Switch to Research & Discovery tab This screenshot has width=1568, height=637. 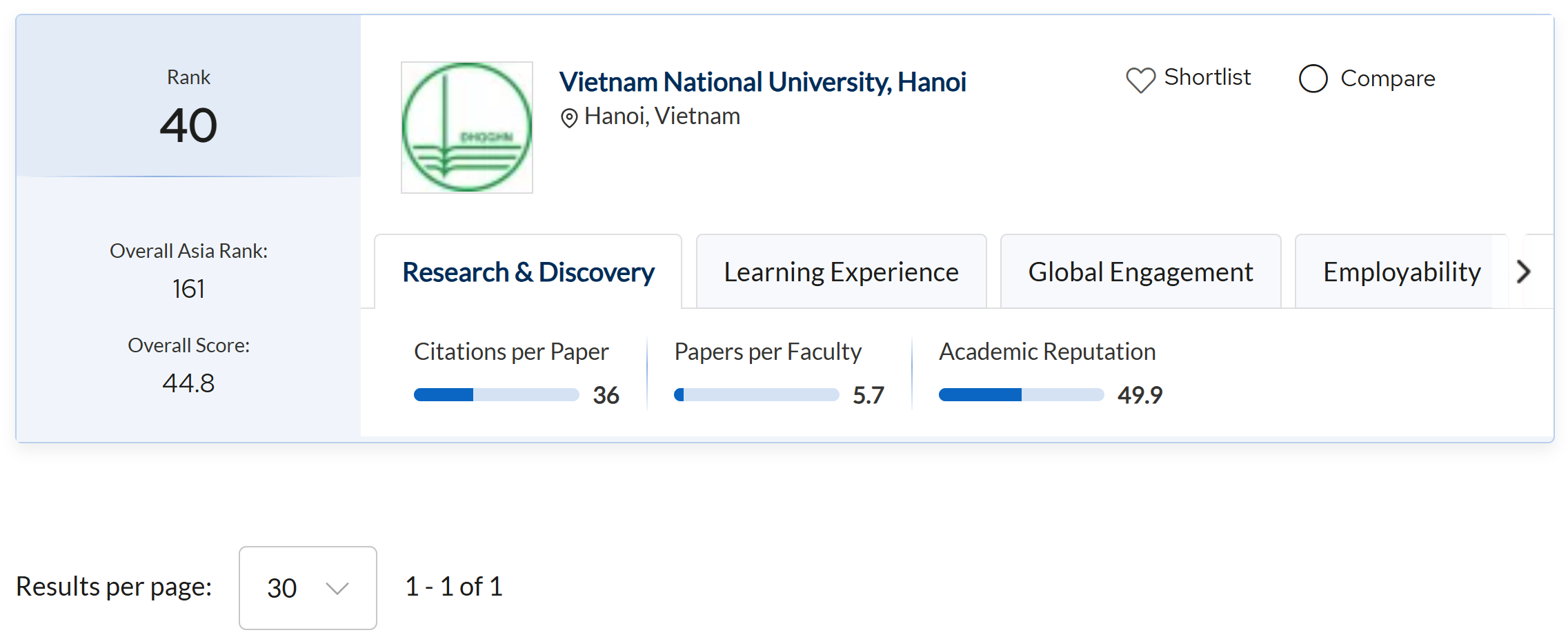(528, 272)
